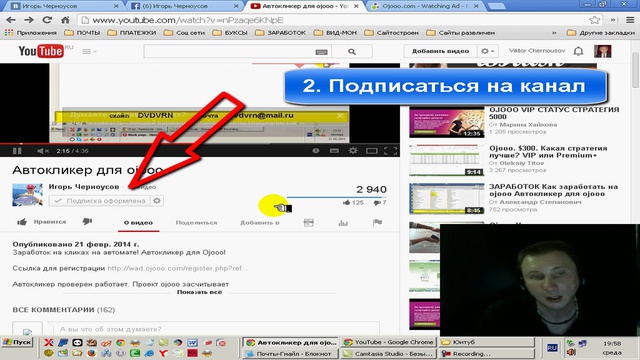Open OJOOO VIP СТАТУС СТРАТЕГИЯ 5000 video
Screen dimensions: 640x360
(x=554, y=113)
